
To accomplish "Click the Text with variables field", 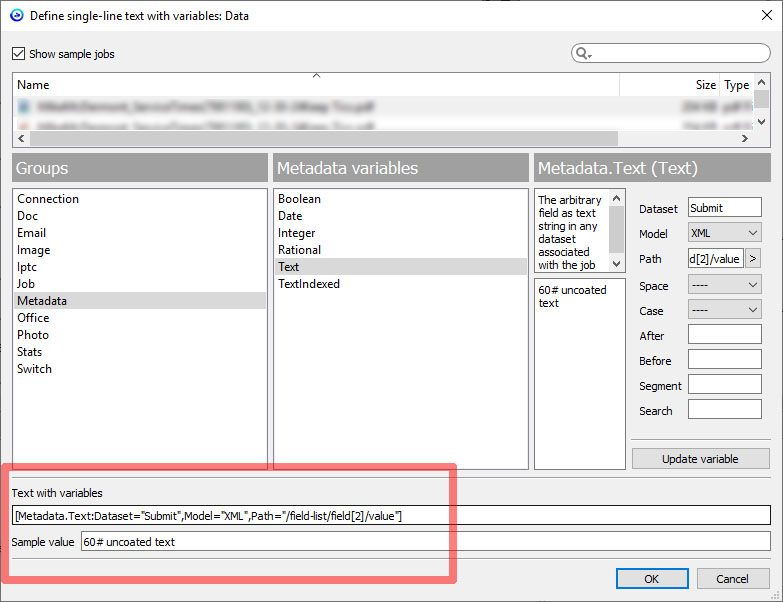I will pos(390,515).
